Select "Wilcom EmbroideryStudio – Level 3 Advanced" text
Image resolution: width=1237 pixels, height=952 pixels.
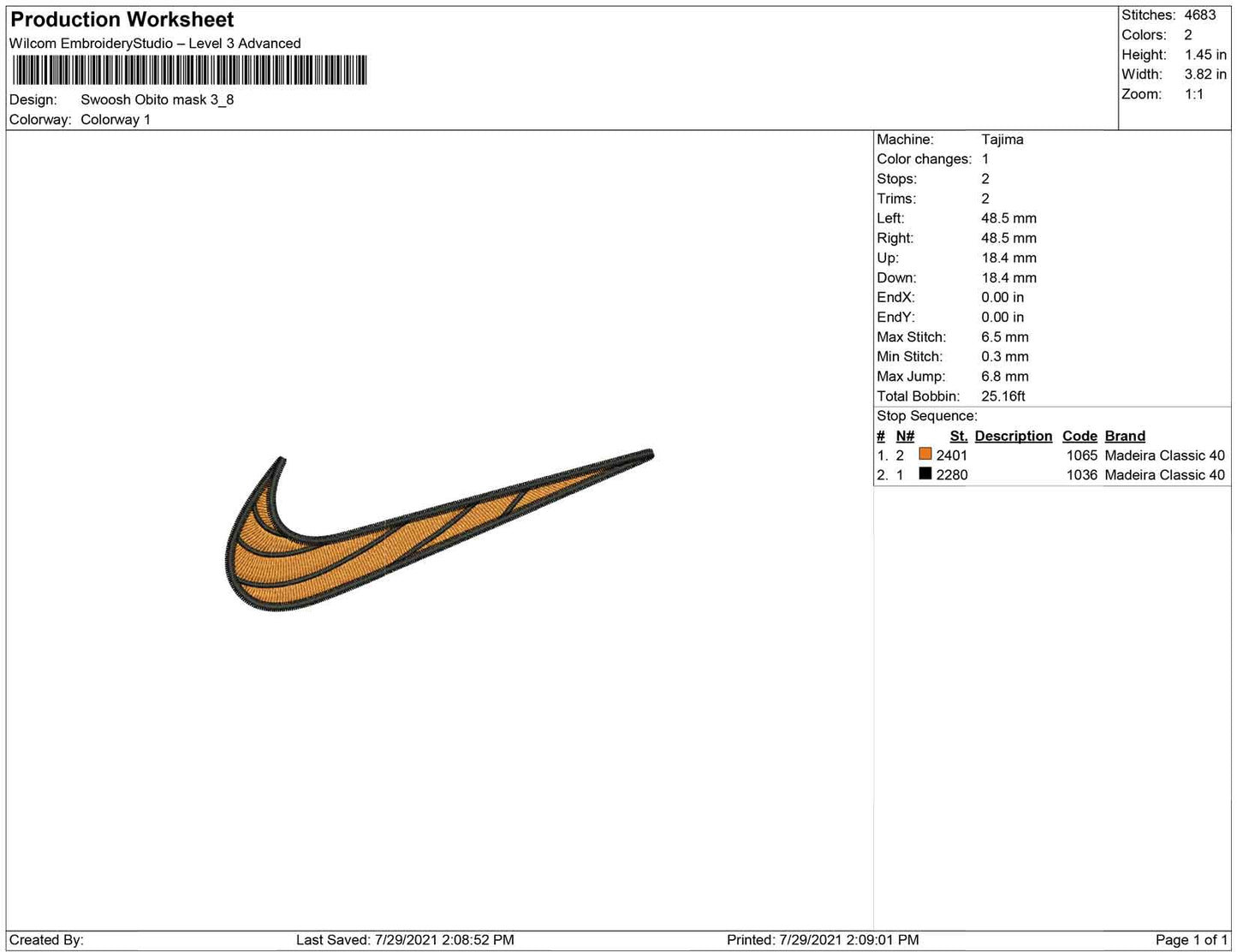[155, 44]
